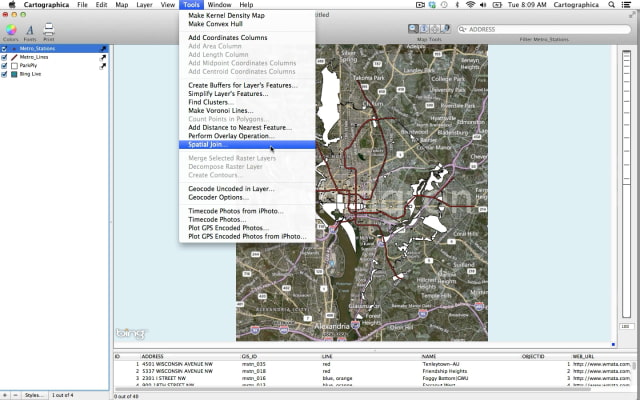The width and height of the screenshot is (640, 400).
Task: Open the Styles popup button
Action: (34, 396)
